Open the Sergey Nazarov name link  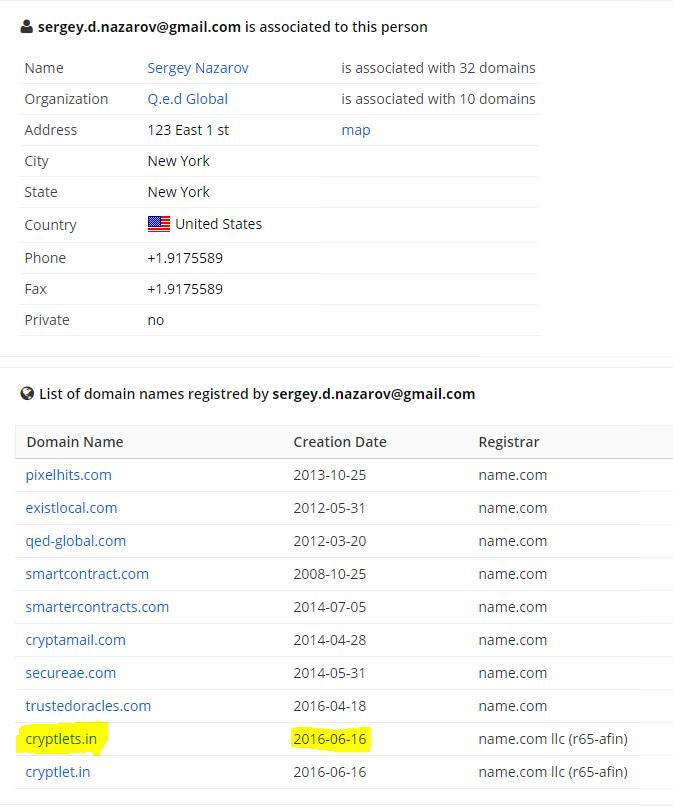[198, 68]
